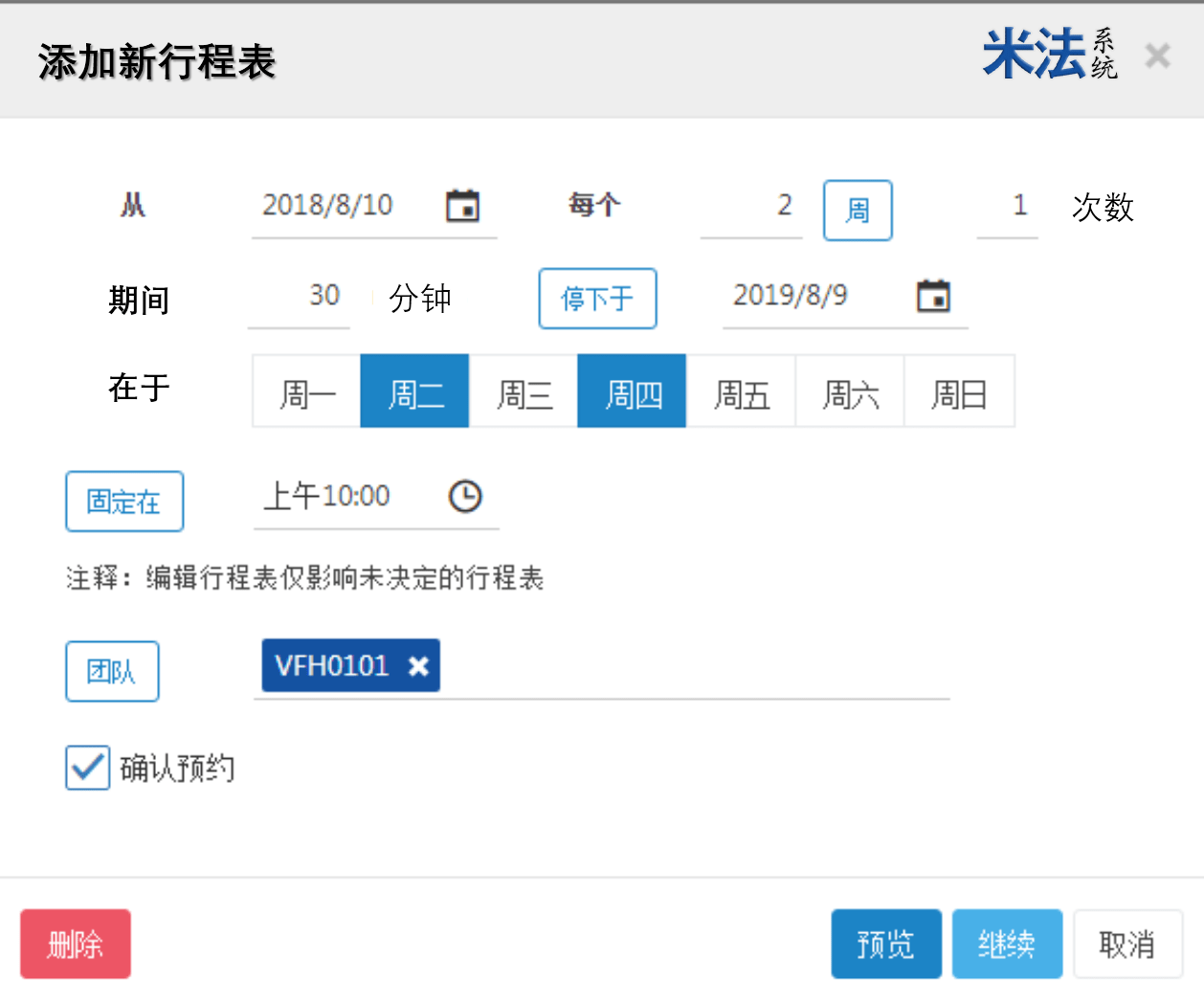The width and height of the screenshot is (1204, 1005).
Task: Click the 添加新行程表 dialog title
Action: point(157,62)
